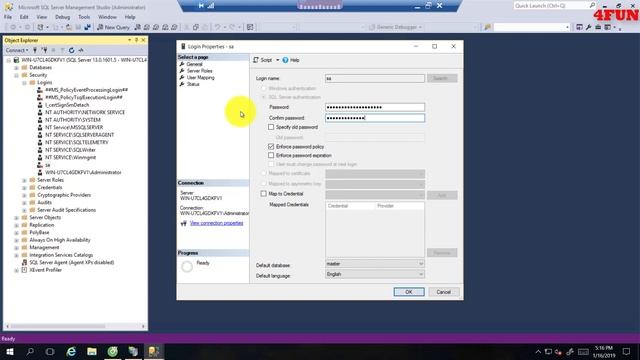Click the toolbox icon in top-right toolbar
The image size is (640, 360).
(x=598, y=27)
